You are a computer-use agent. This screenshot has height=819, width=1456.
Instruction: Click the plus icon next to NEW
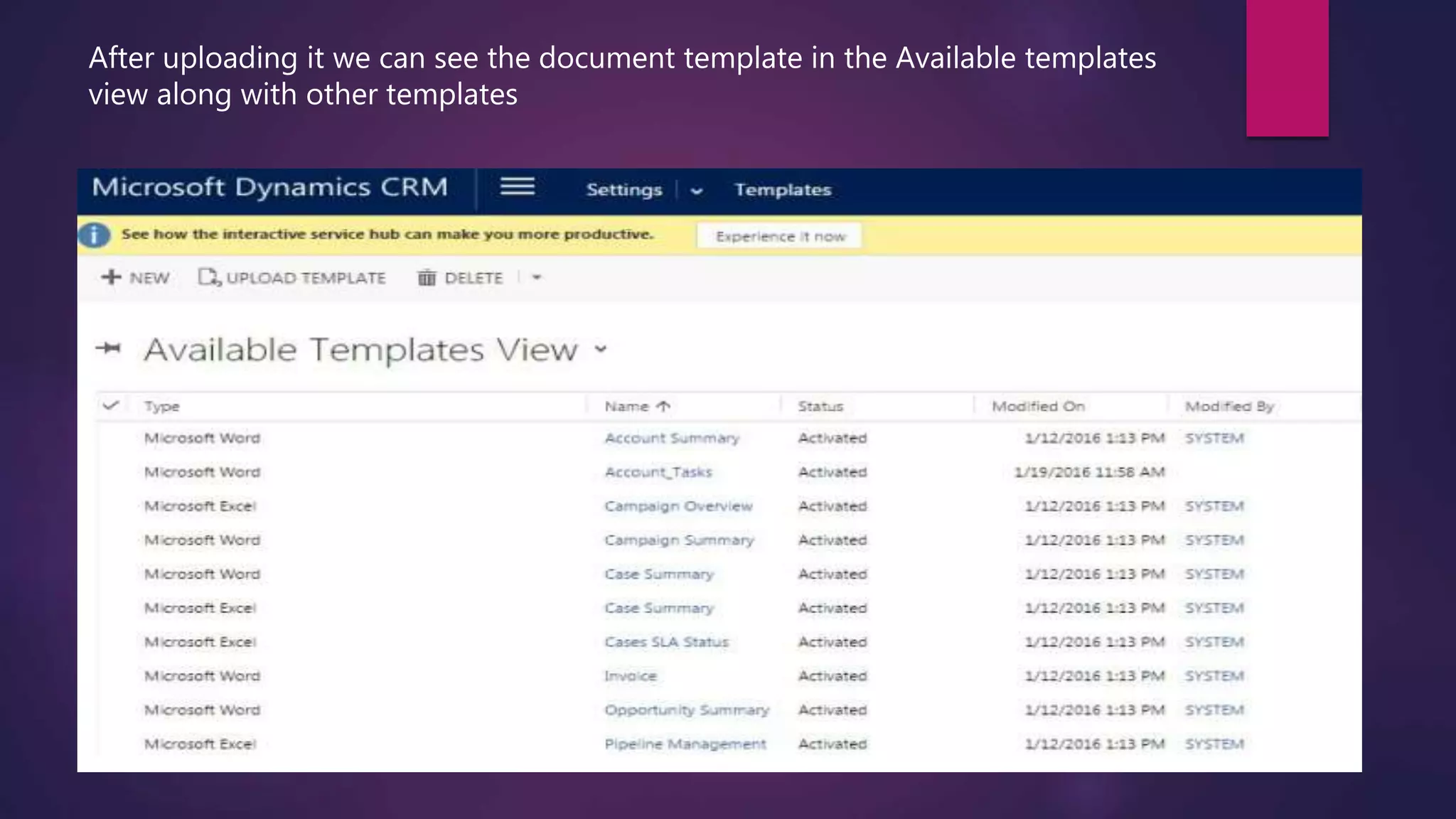click(x=111, y=277)
